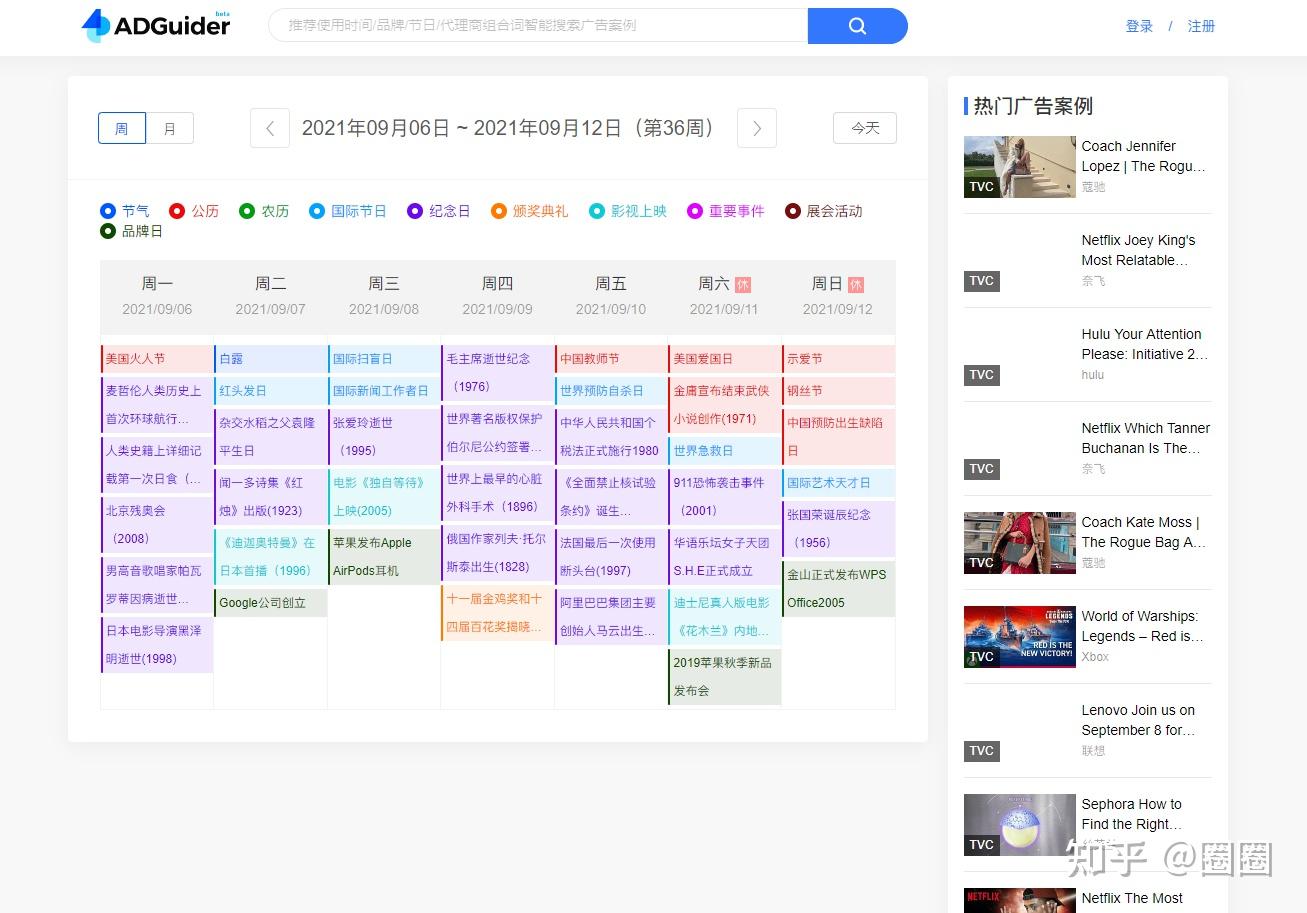Open Coach Jennifer Lopez ad thumbnail
The width and height of the screenshot is (1307, 913).
[x=1020, y=167]
